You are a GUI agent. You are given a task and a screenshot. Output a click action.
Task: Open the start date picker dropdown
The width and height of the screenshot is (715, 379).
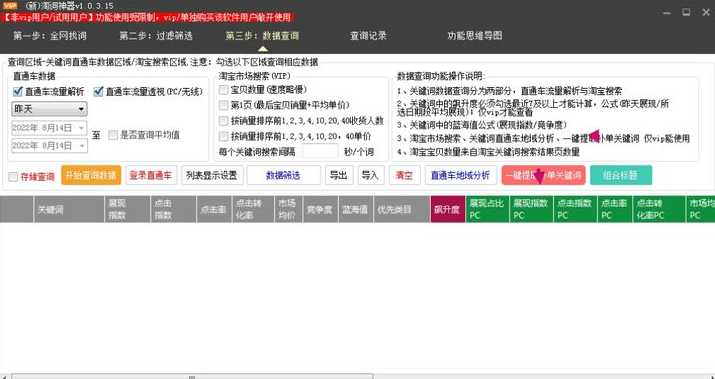pos(82,128)
